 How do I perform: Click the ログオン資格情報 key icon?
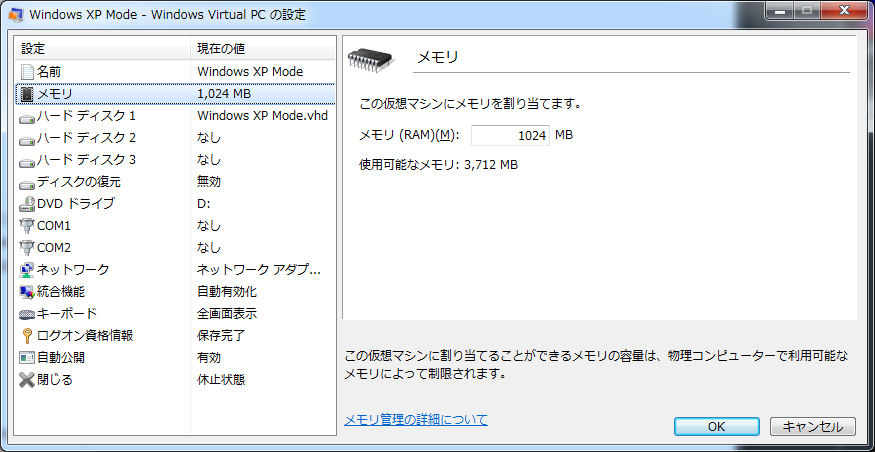[x=27, y=336]
